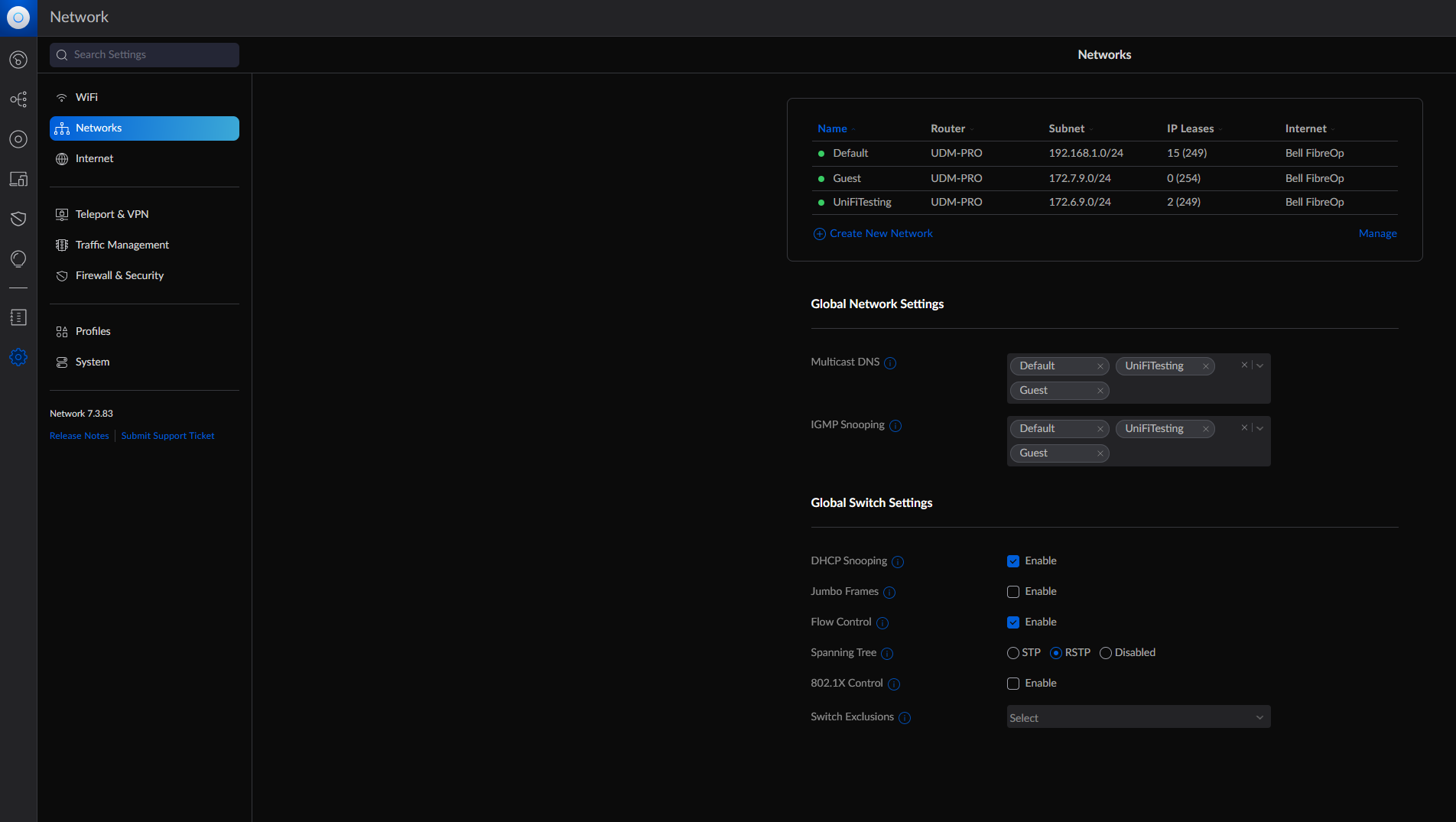Enable the Jumbo Frames checkbox
The width and height of the screenshot is (1456, 822).
(1013, 592)
